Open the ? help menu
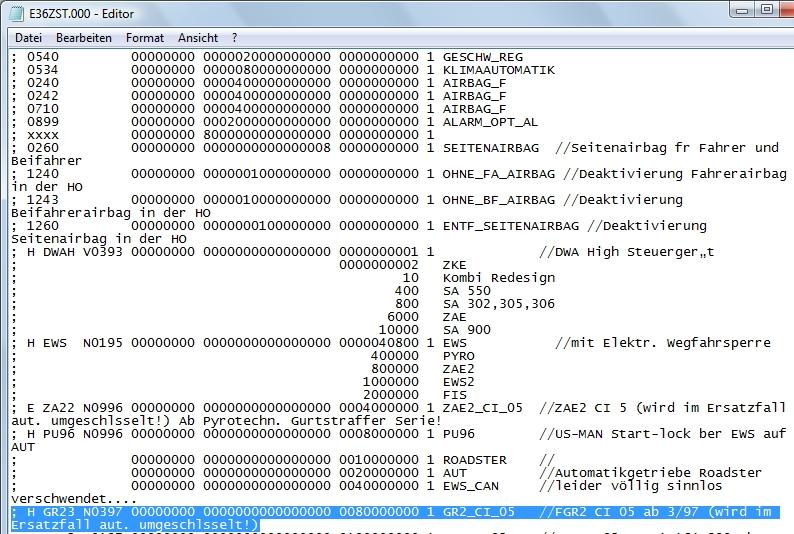Viewport: 794px width, 534px height. pos(235,37)
